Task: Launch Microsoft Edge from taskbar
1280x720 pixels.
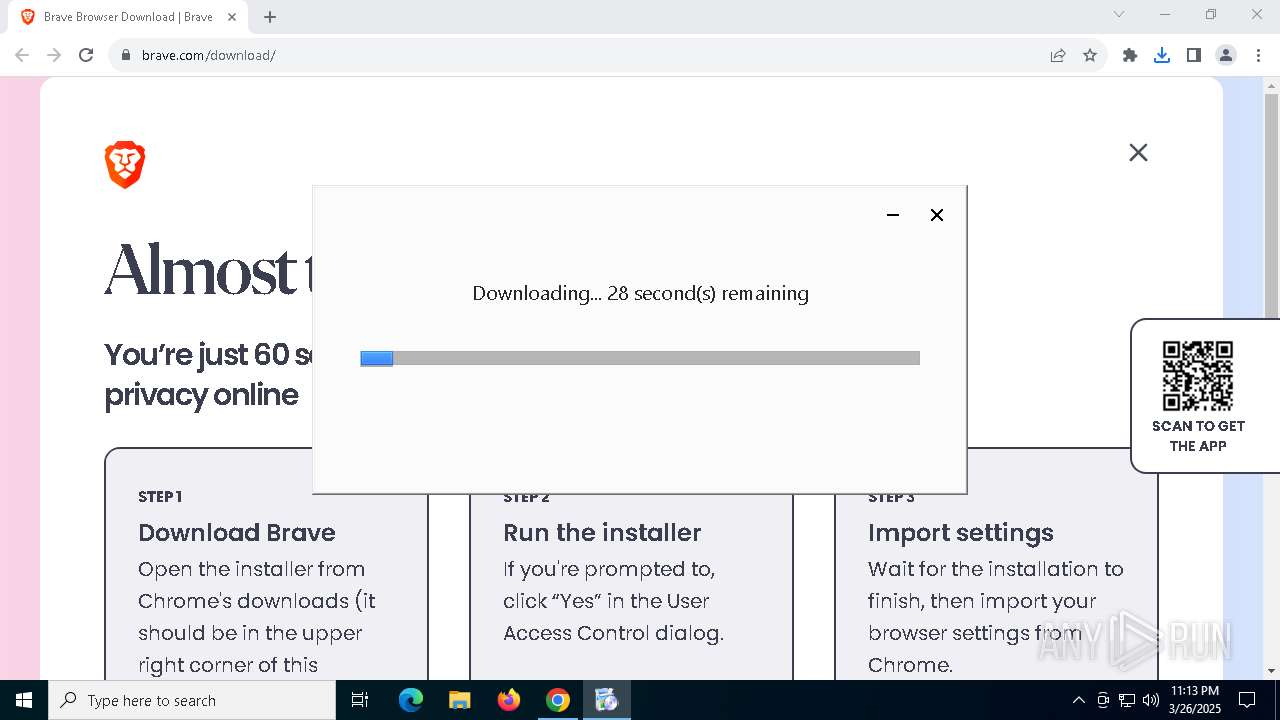Action: click(x=411, y=700)
